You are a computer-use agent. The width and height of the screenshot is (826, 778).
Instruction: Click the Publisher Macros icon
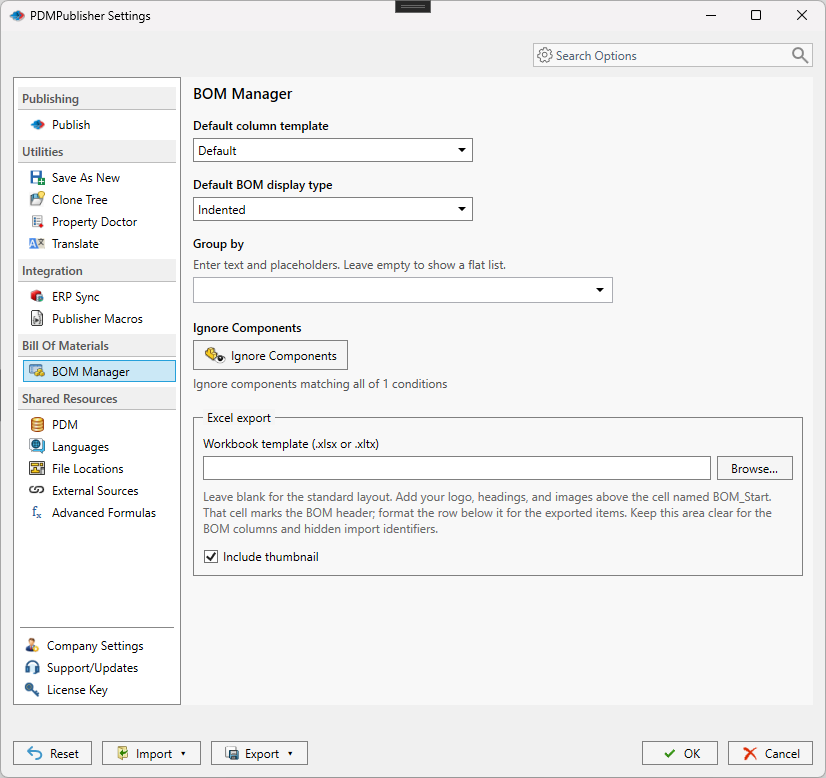(x=37, y=319)
